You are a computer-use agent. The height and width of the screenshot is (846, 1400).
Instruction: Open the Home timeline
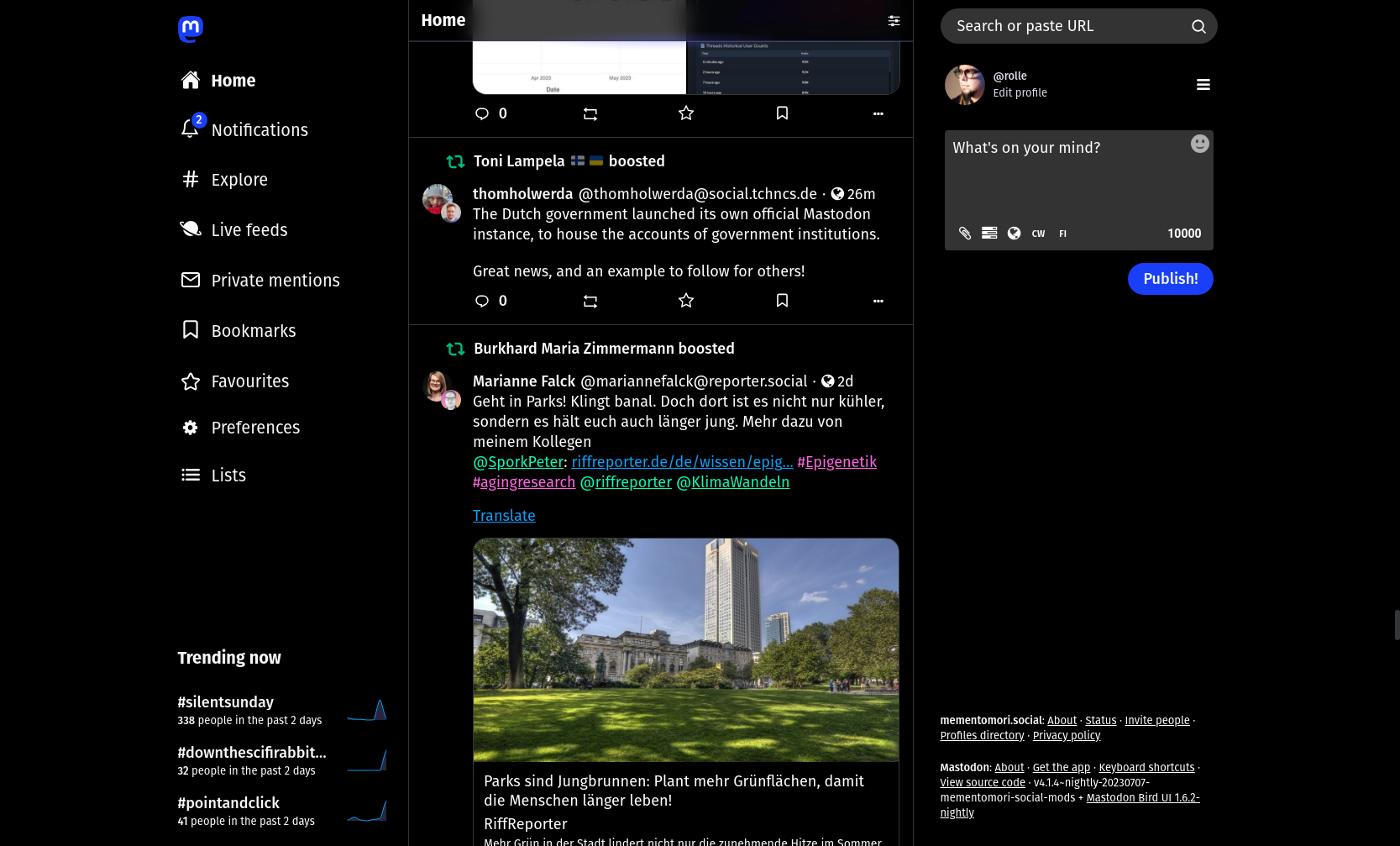pos(218,81)
